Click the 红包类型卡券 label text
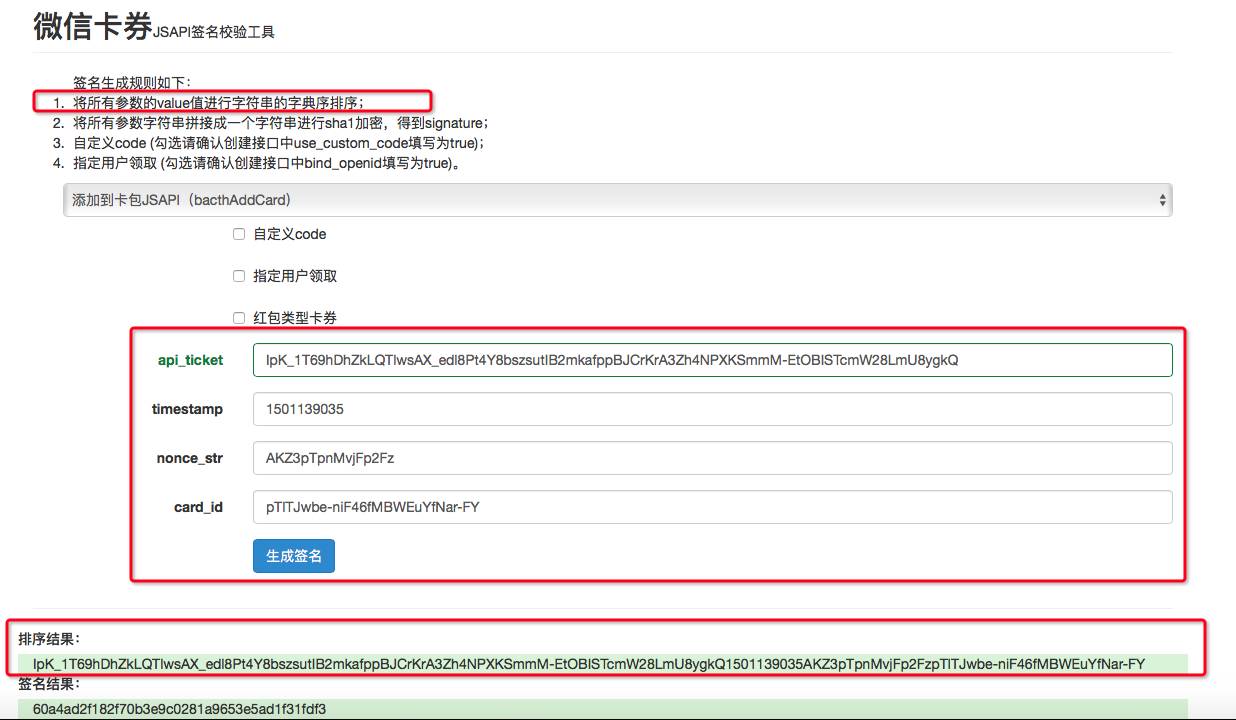1236x720 pixels. click(295, 318)
